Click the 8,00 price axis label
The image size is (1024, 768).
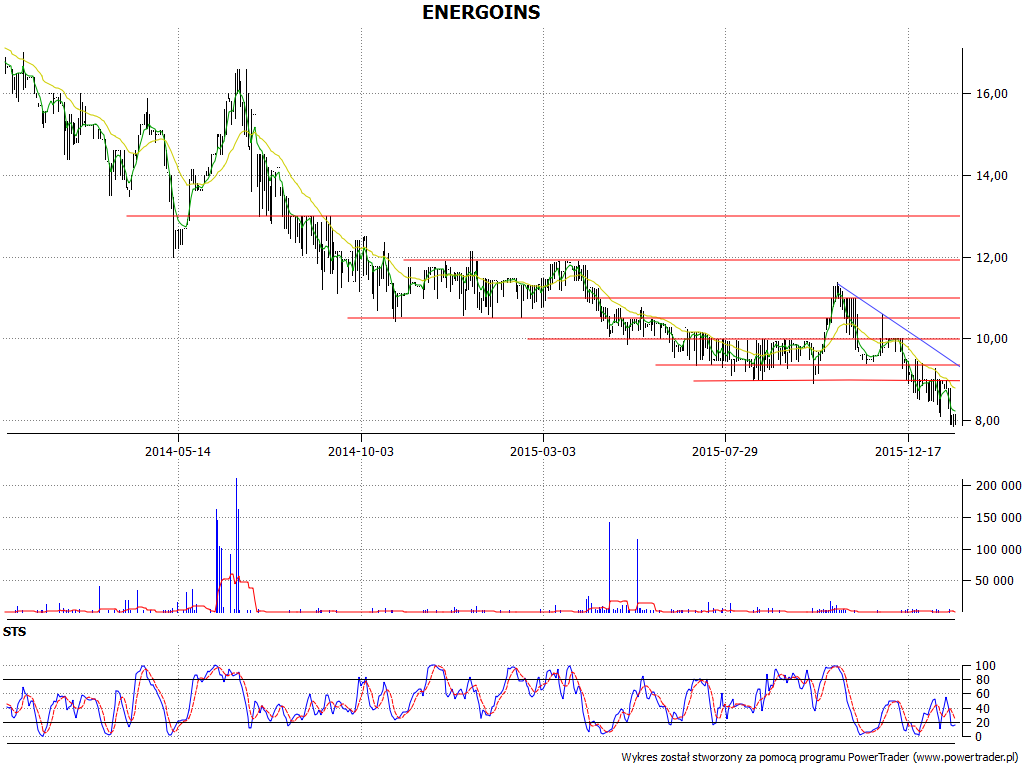987,421
